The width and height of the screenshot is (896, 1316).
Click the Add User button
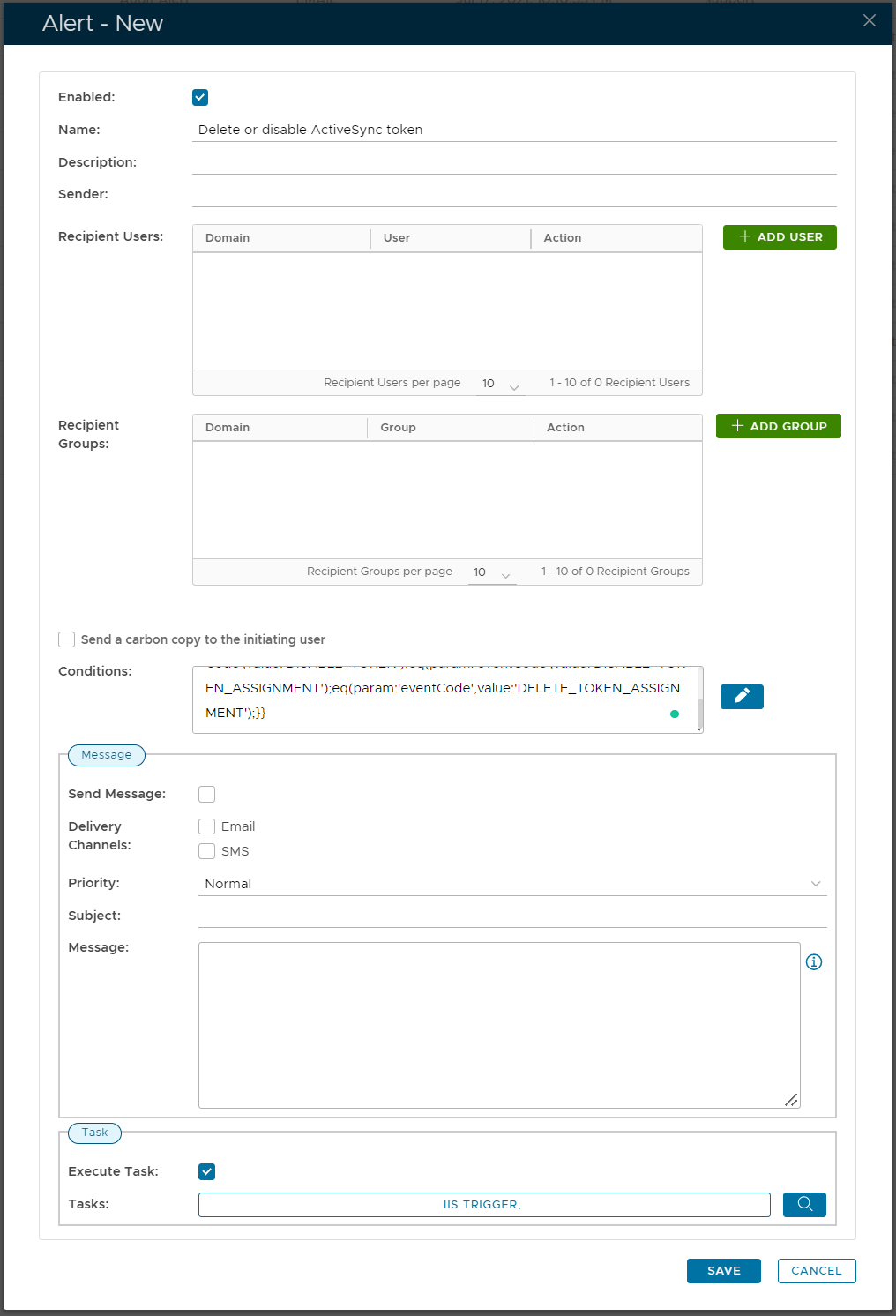click(x=780, y=237)
